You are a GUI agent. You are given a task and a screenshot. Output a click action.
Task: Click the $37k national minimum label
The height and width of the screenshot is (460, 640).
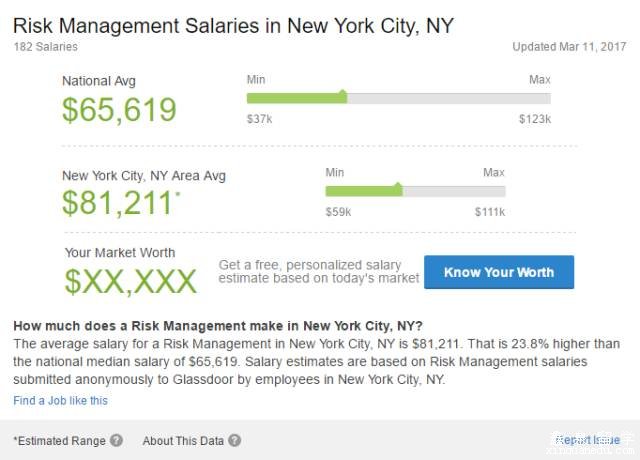click(260, 119)
